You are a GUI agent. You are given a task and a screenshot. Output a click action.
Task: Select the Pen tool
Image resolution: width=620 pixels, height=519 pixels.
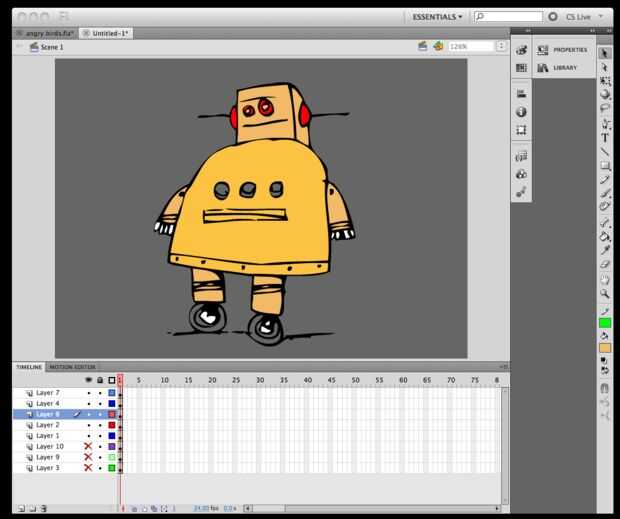pyautogui.click(x=605, y=124)
